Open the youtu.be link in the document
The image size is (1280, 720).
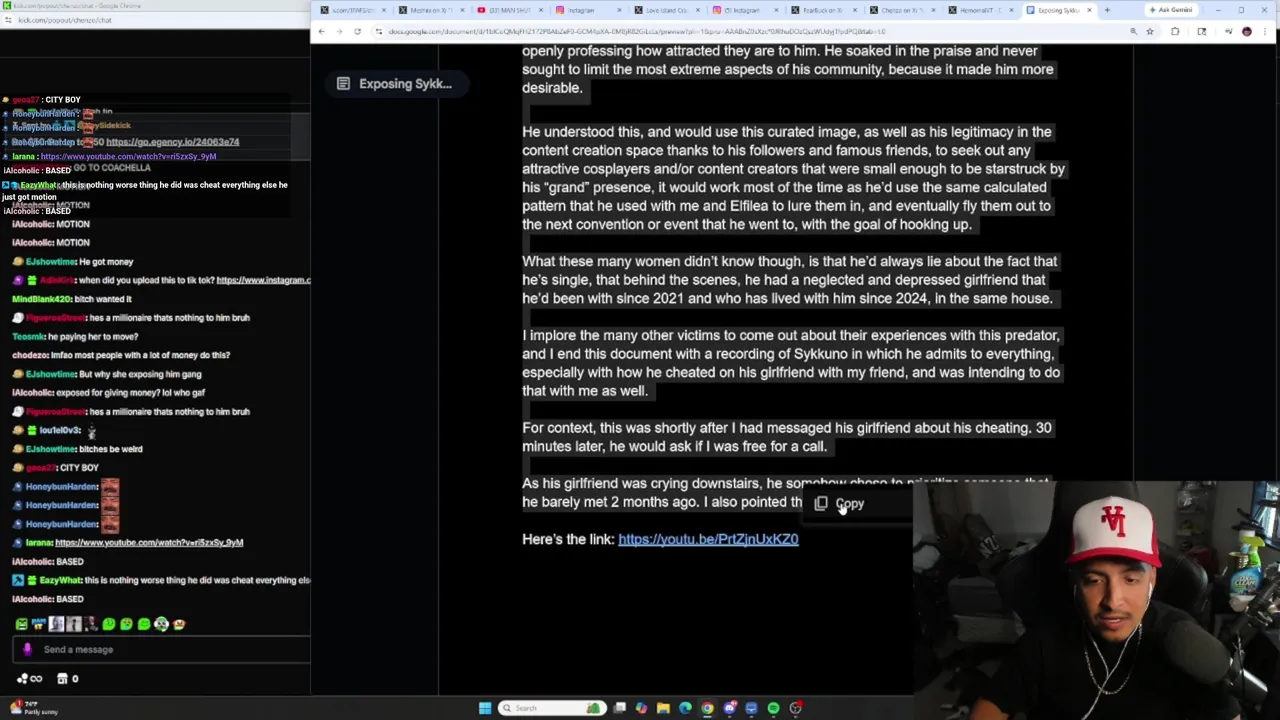point(708,539)
